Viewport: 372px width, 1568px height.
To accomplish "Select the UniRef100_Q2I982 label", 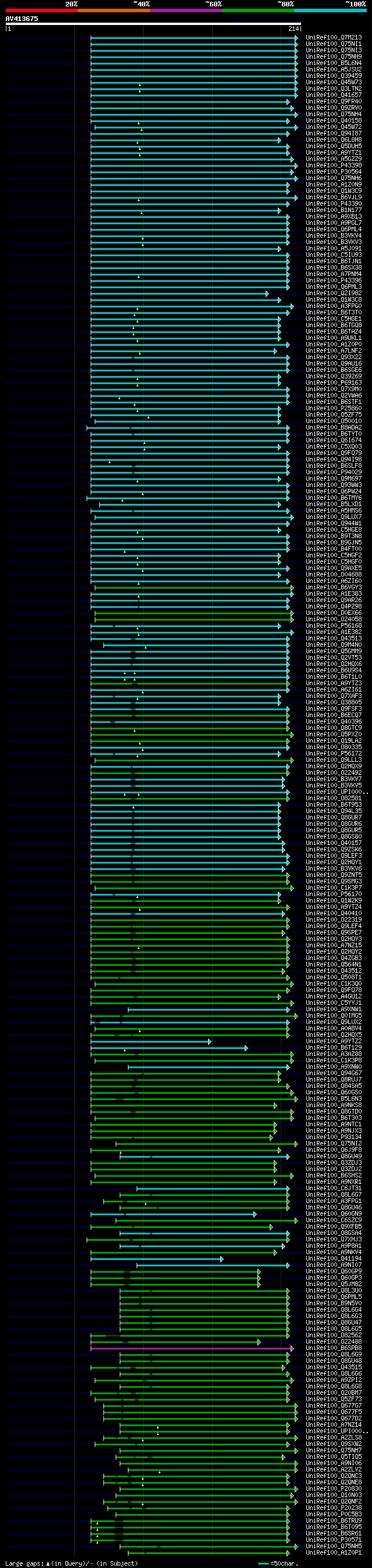I will (x=334, y=293).
